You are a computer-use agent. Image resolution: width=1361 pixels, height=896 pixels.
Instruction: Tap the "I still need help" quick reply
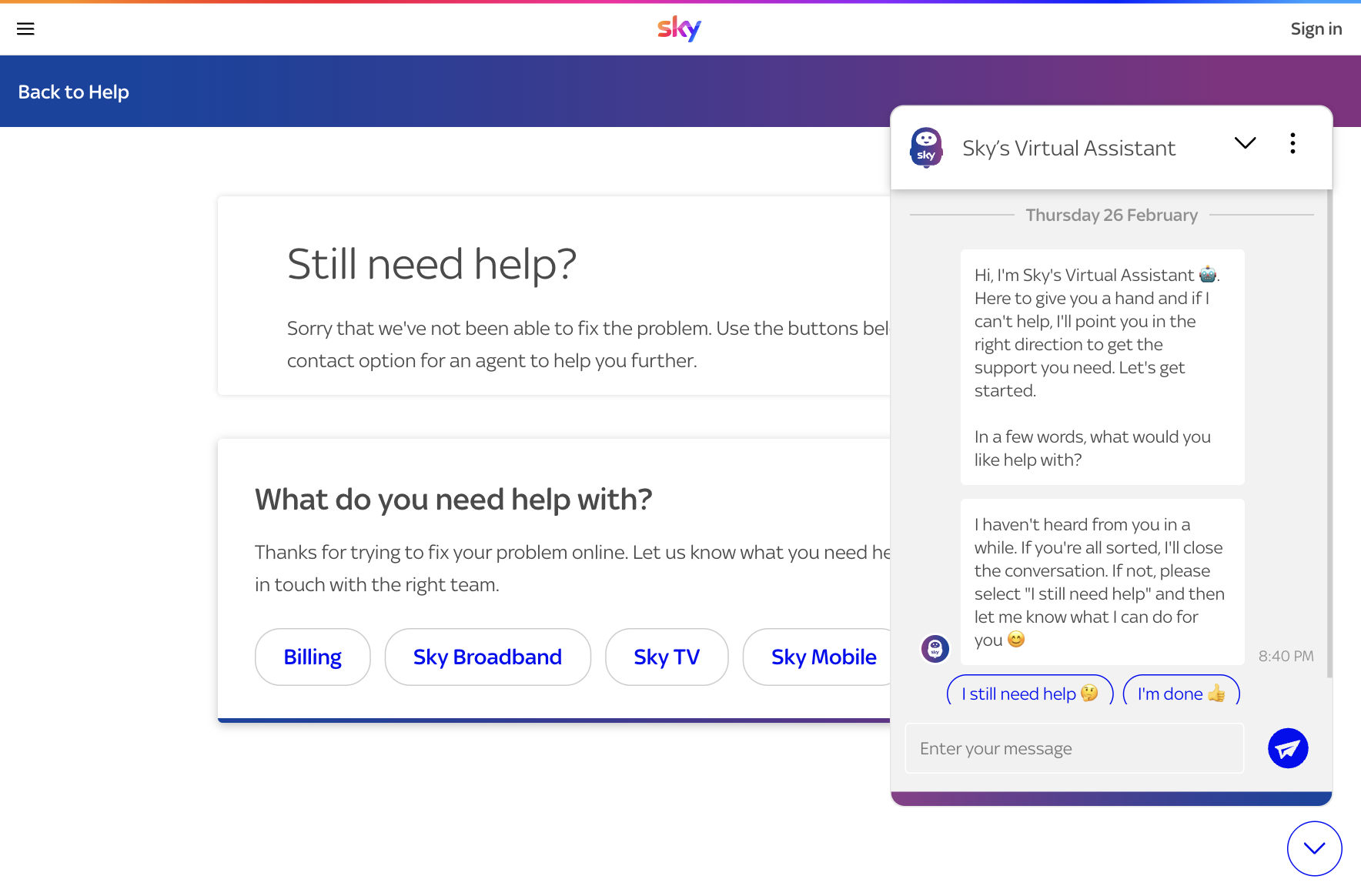click(x=1029, y=694)
